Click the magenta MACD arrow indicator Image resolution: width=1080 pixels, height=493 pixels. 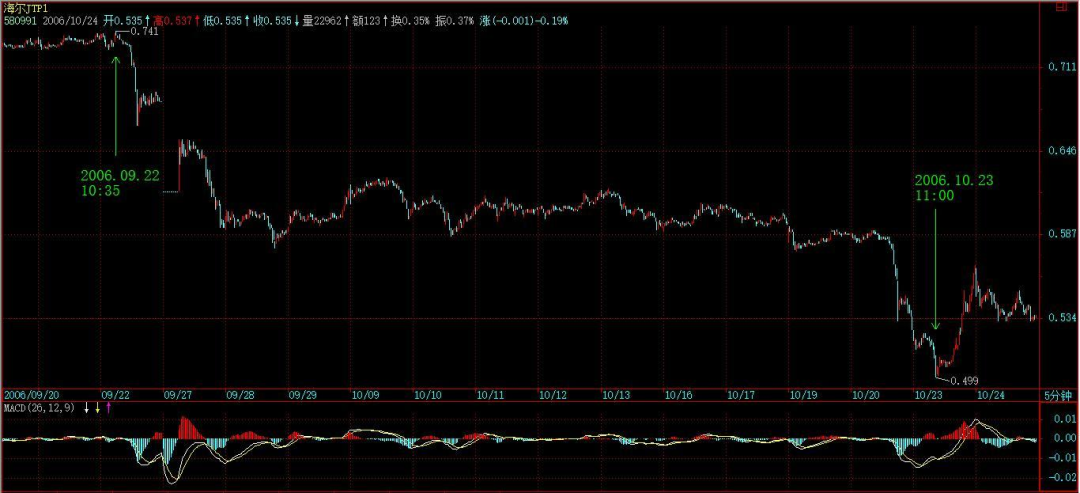coord(108,408)
